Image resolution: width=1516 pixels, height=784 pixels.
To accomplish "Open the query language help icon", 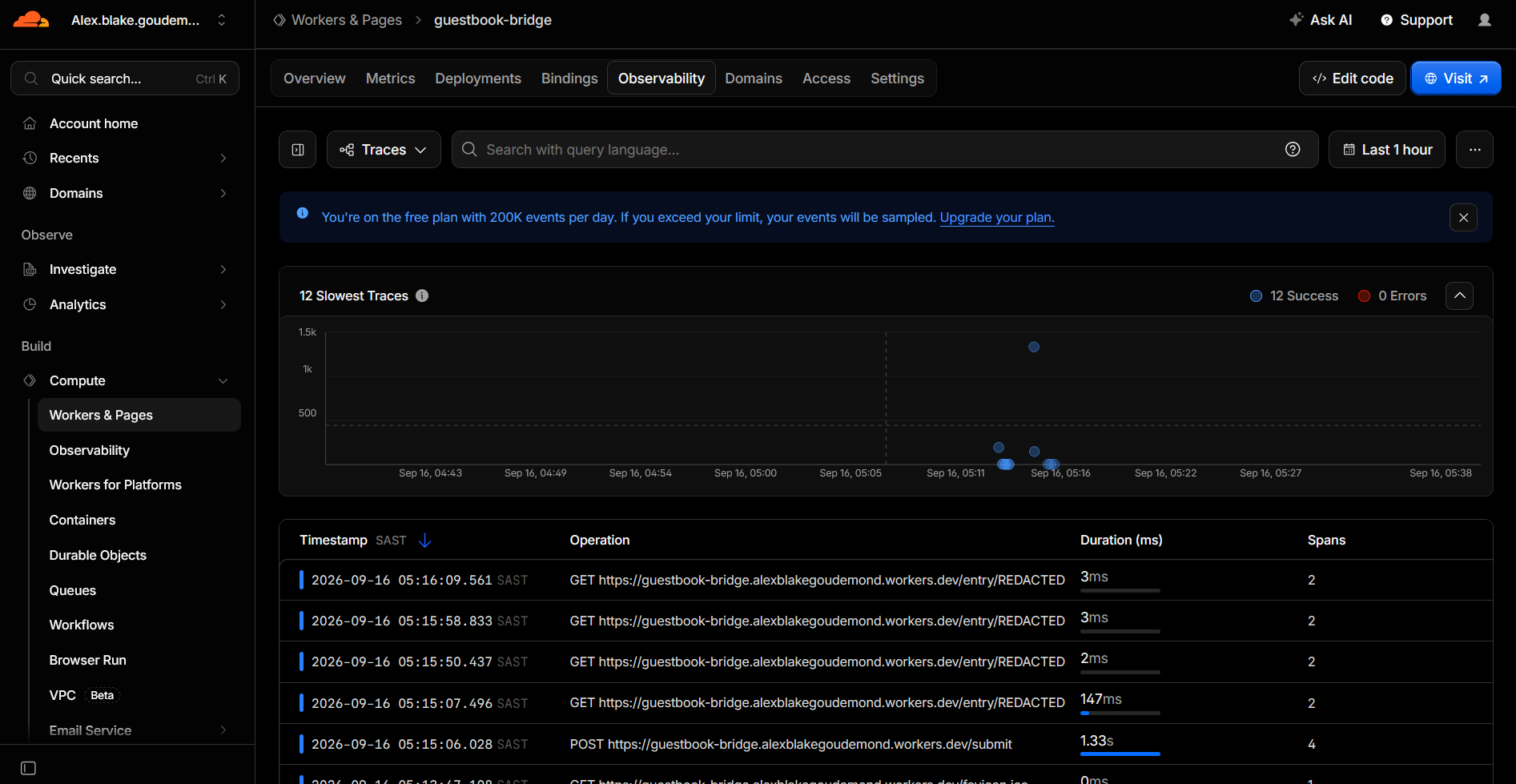I will pos(1293,150).
